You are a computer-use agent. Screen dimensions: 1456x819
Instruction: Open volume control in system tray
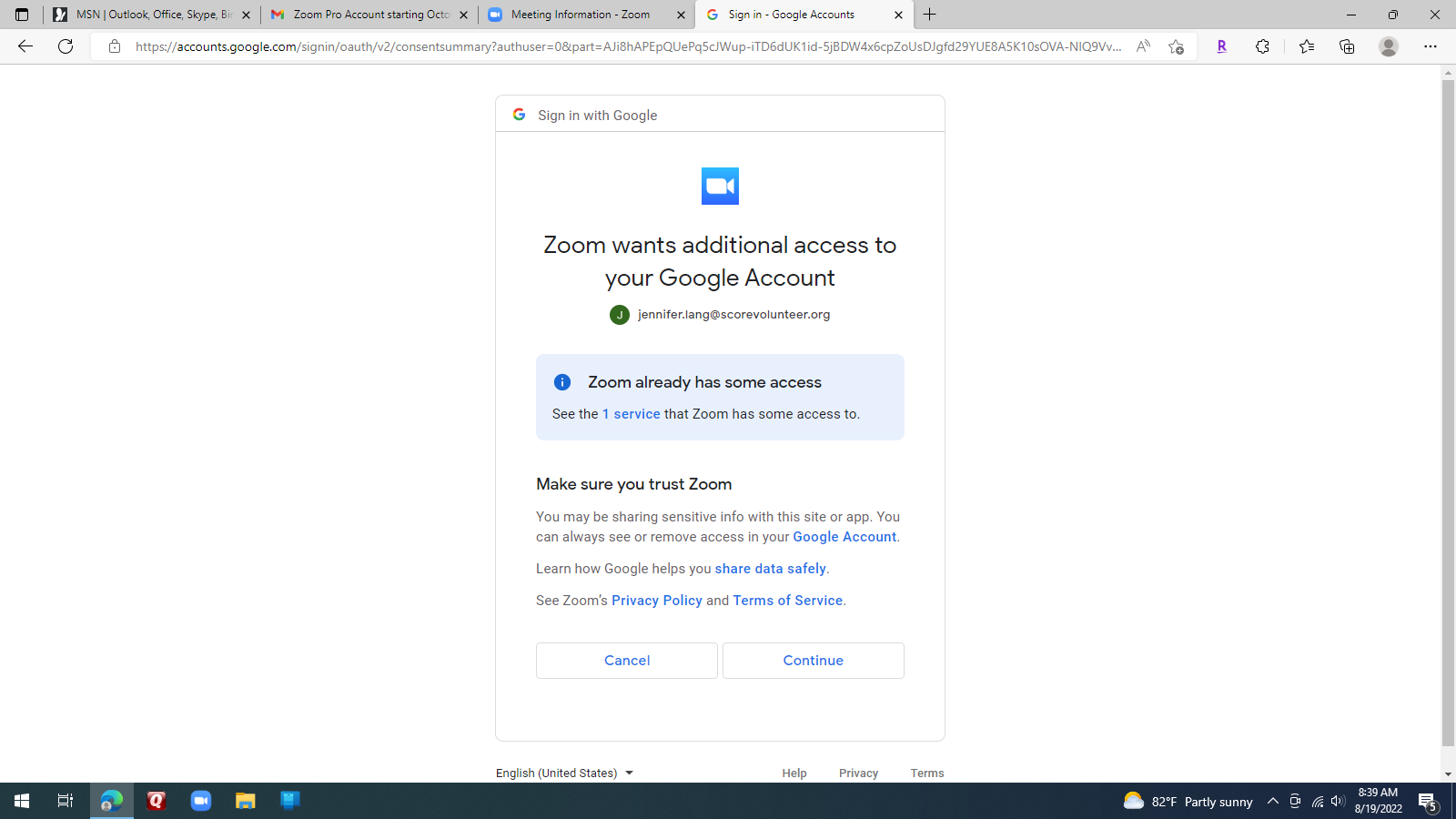(x=1338, y=802)
